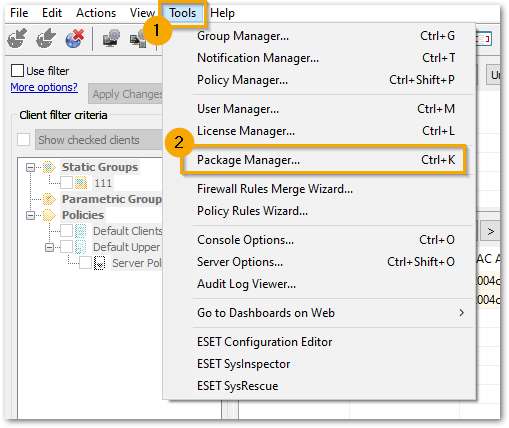The height and width of the screenshot is (428, 509).
Task: Check the box for group 111
Action: [x=66, y=183]
